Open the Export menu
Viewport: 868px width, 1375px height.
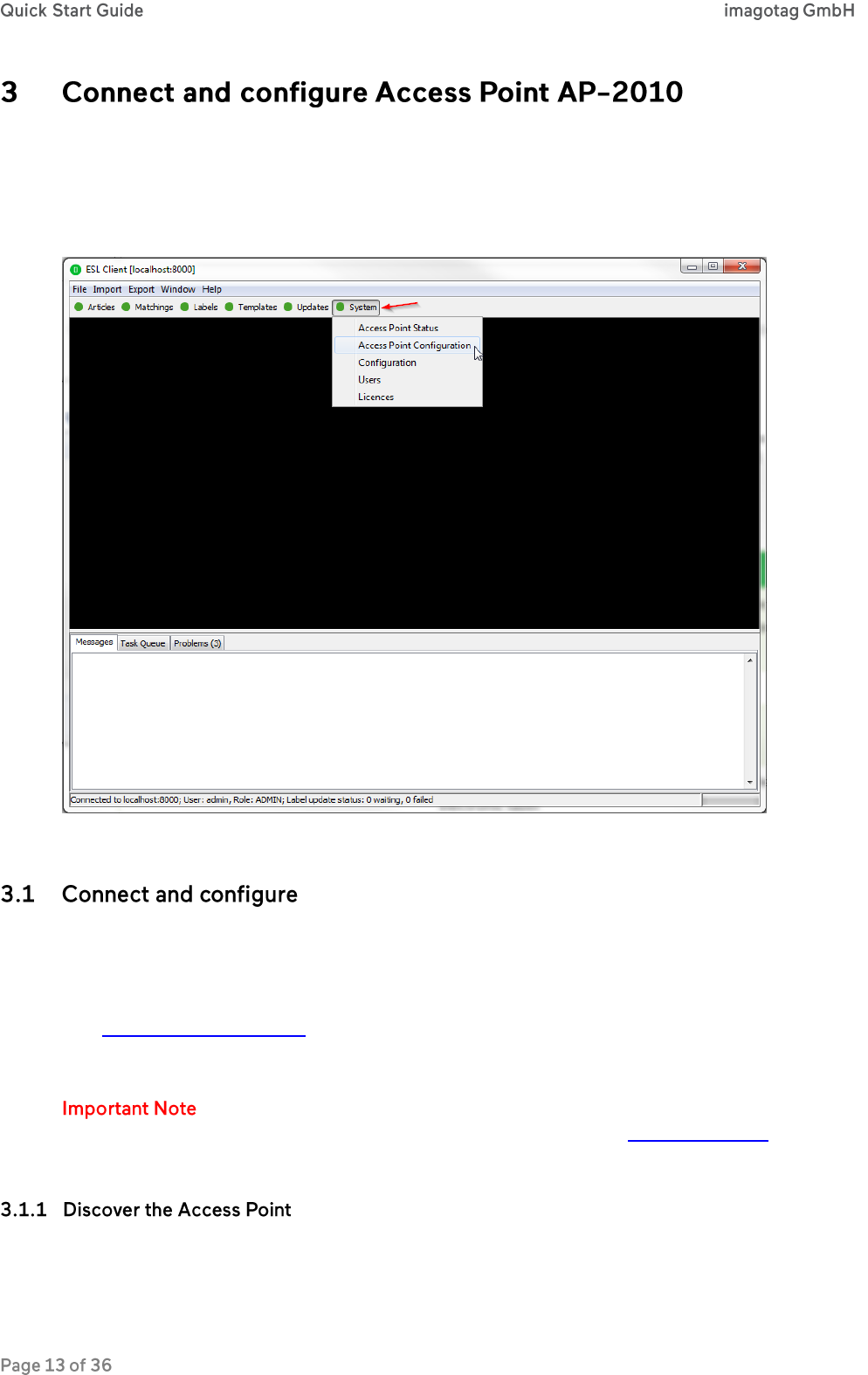pos(141,290)
